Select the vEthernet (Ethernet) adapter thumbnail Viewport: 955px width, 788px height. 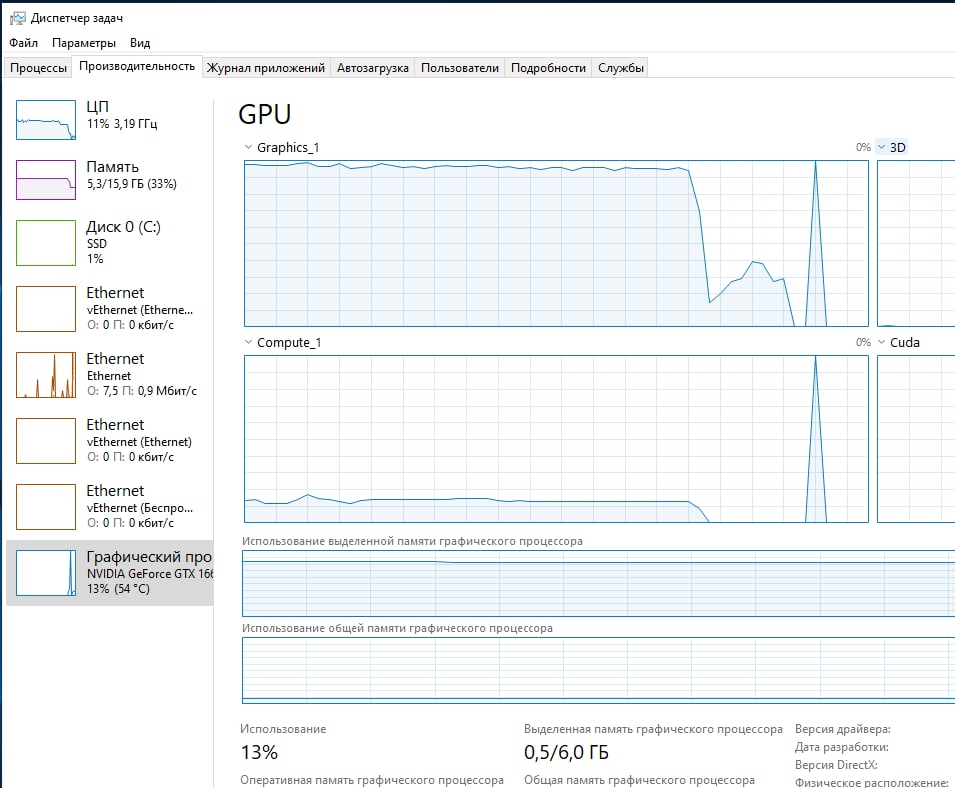pyautogui.click(x=46, y=441)
